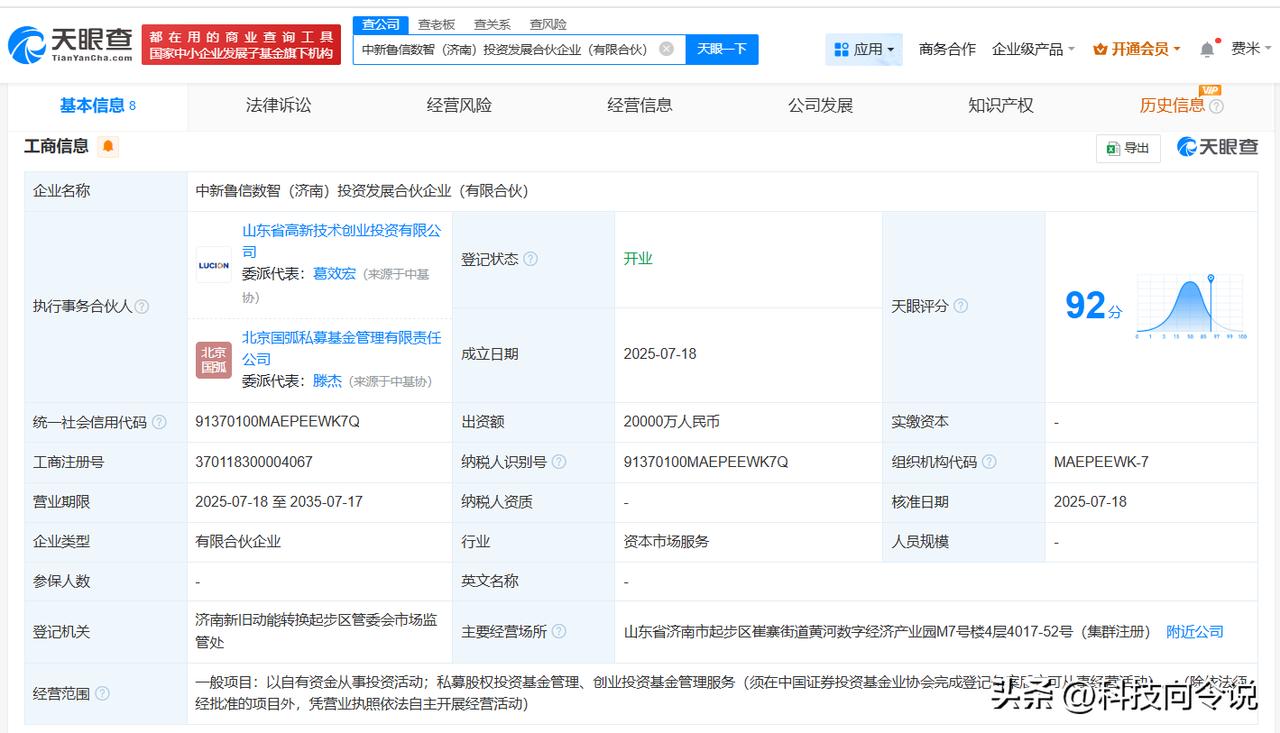Open the help icon beside 历史信息 tab
This screenshot has height=733, width=1280.
coord(1216,106)
